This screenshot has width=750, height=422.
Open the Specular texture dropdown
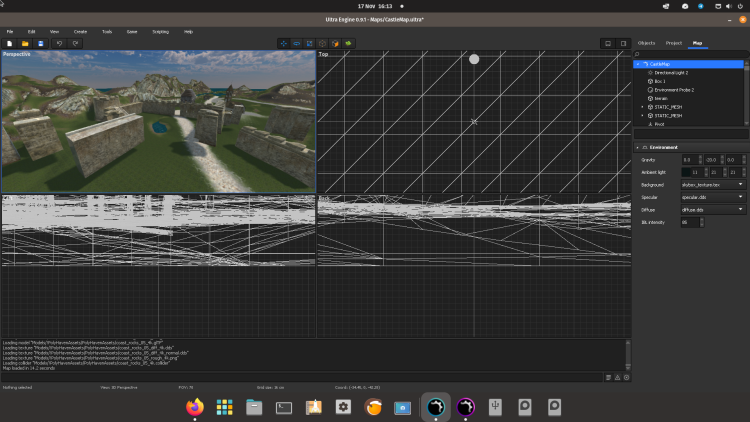[713, 197]
